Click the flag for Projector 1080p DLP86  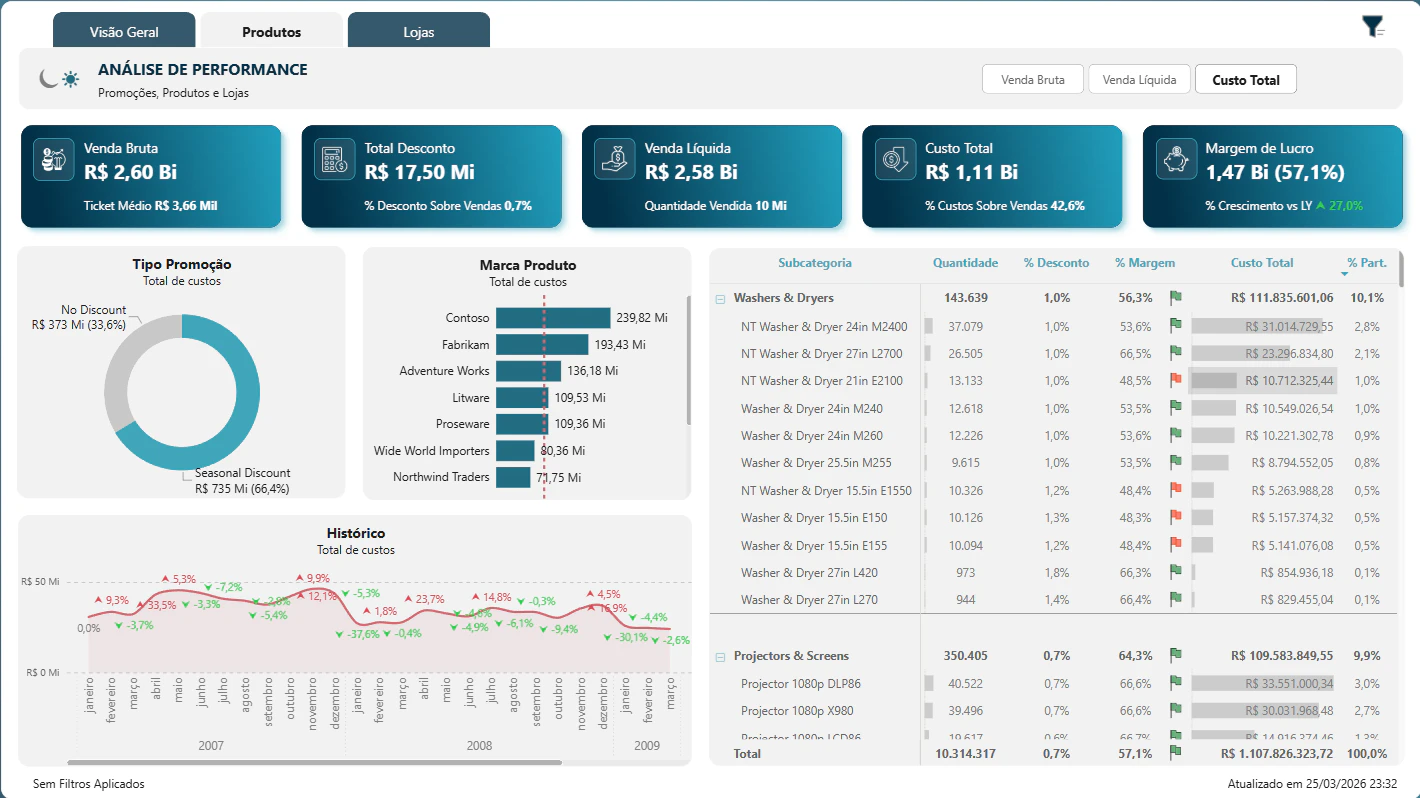click(x=1176, y=683)
